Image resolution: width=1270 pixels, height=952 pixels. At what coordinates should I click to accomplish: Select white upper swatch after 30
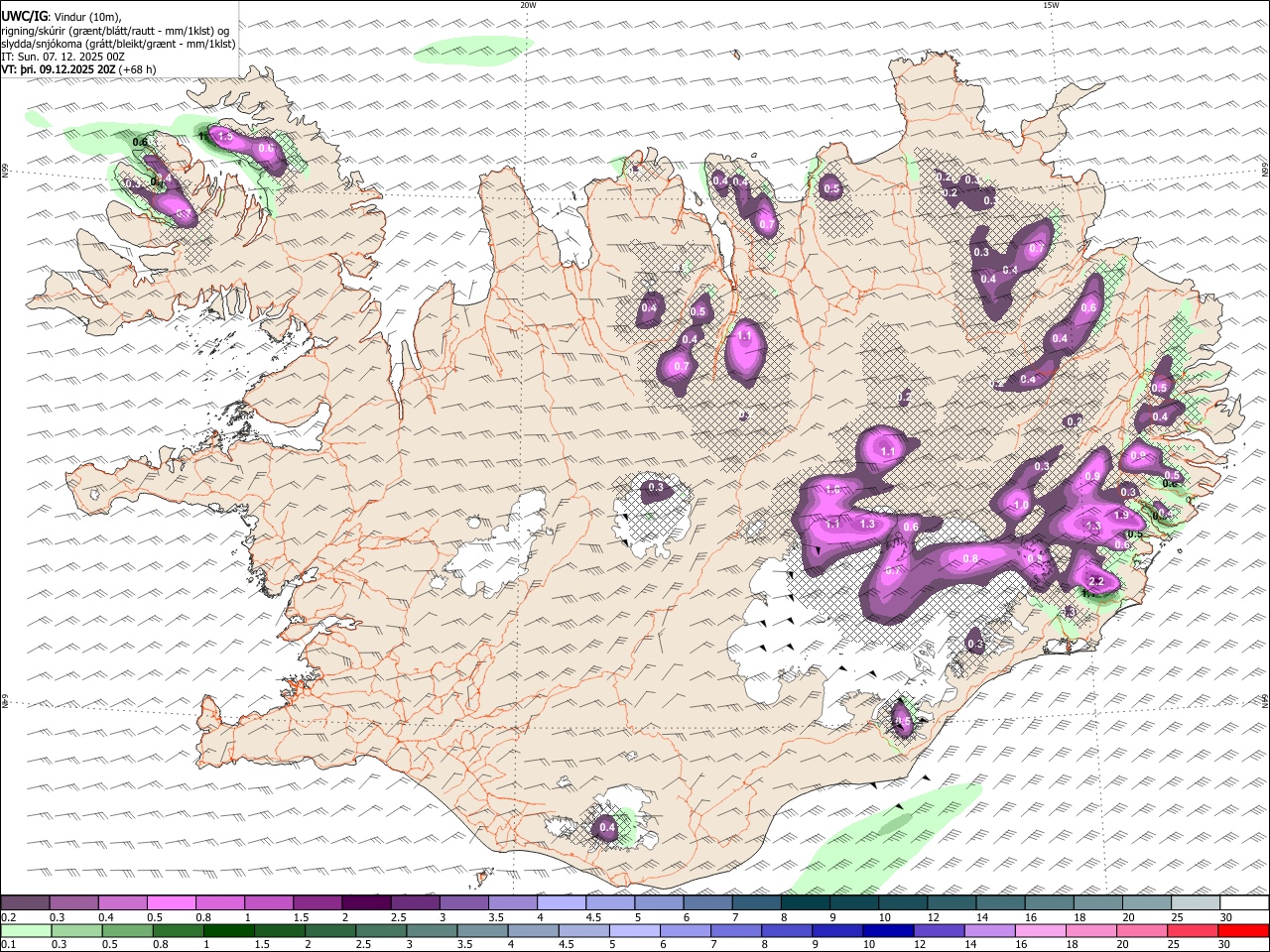[1245, 903]
